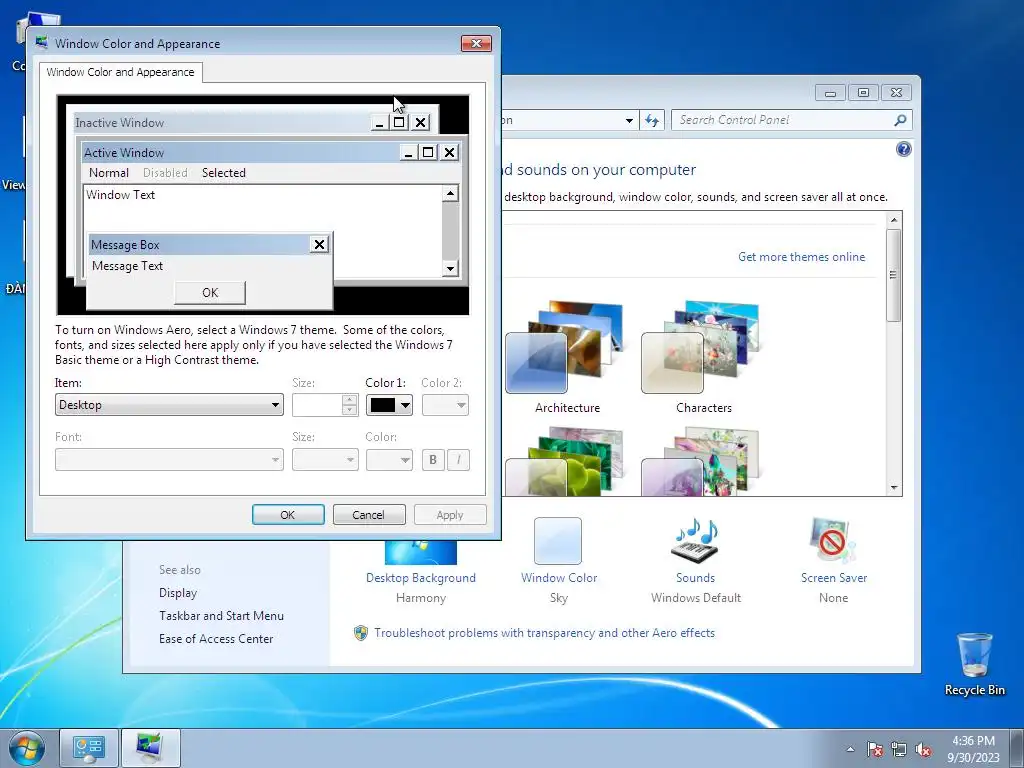Click the Control Panel taskbar icon
Viewport: 1024px width, 768px height.
(89, 748)
